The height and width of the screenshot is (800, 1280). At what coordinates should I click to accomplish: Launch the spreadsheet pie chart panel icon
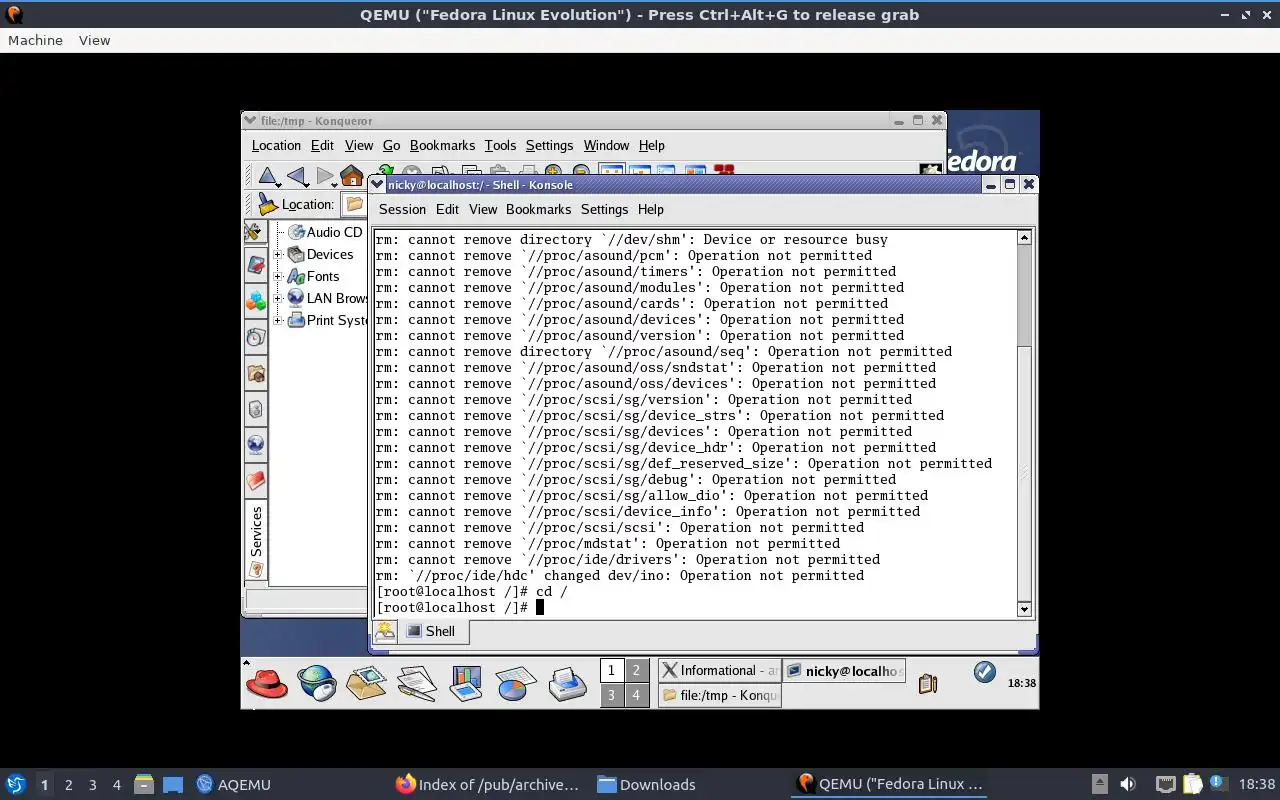coord(516,684)
